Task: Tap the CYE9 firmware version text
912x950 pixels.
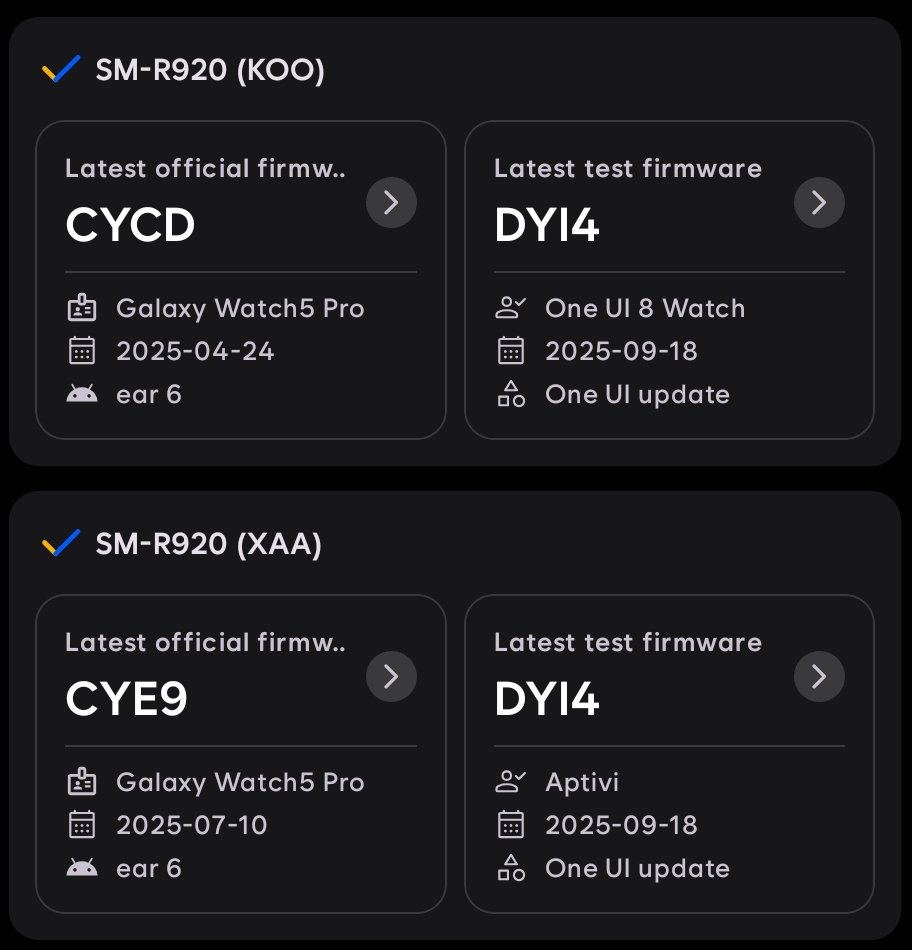Action: tap(127, 700)
